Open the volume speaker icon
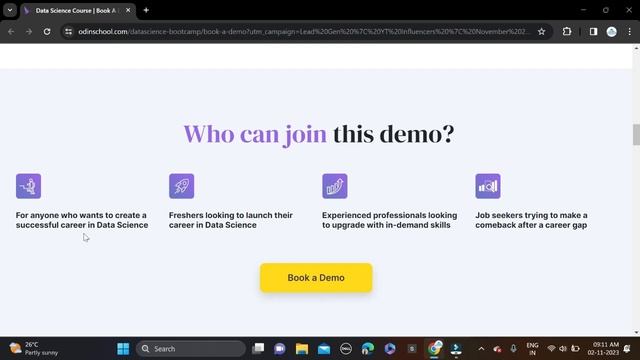 563,349
